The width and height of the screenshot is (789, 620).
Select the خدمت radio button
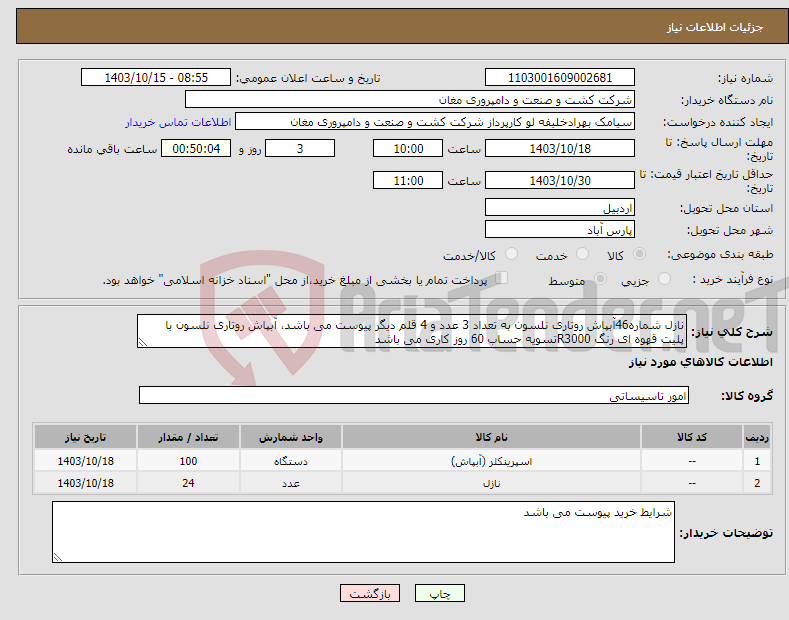coord(582,254)
